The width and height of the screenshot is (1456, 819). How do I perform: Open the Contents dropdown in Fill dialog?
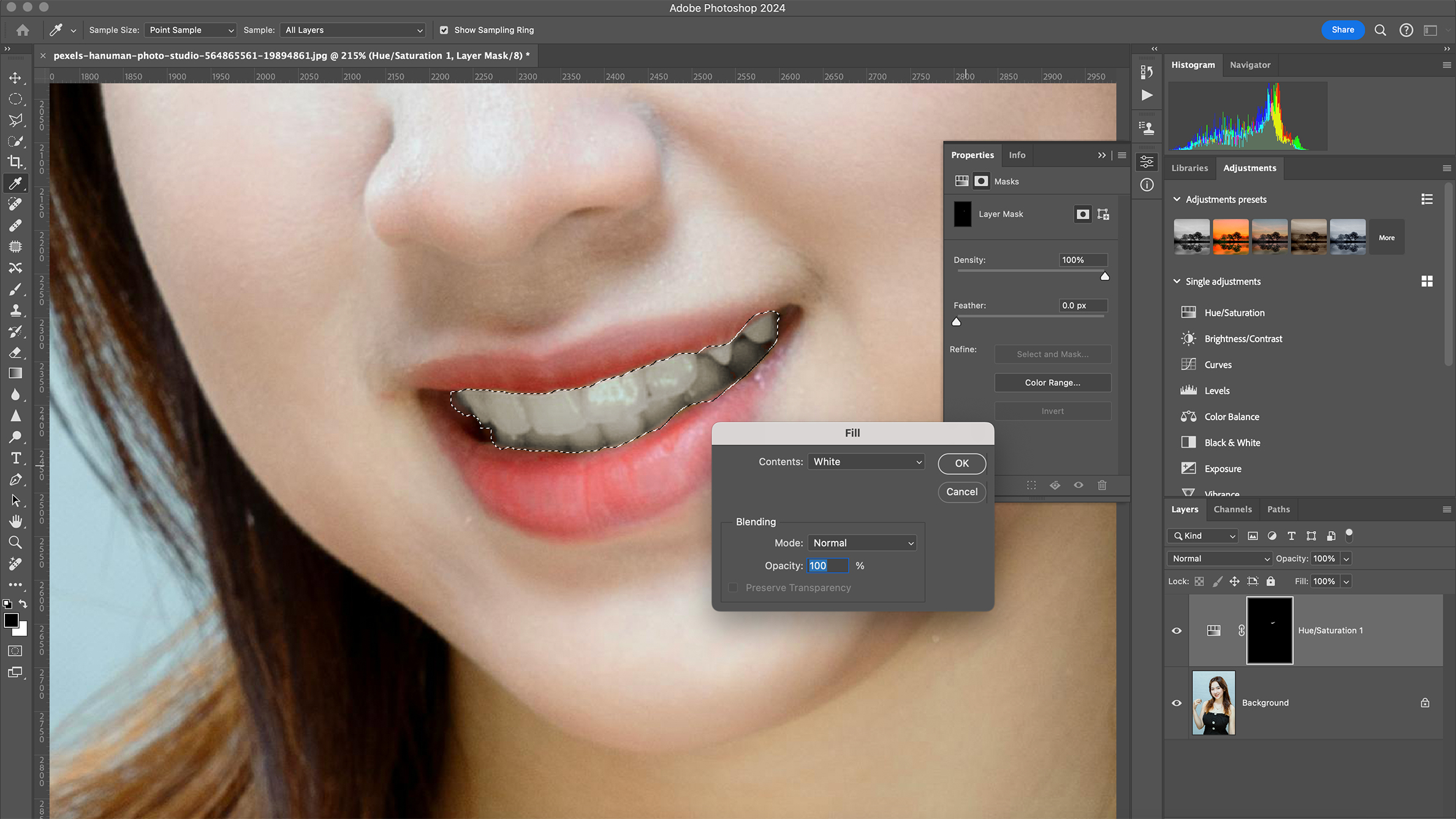pos(866,462)
